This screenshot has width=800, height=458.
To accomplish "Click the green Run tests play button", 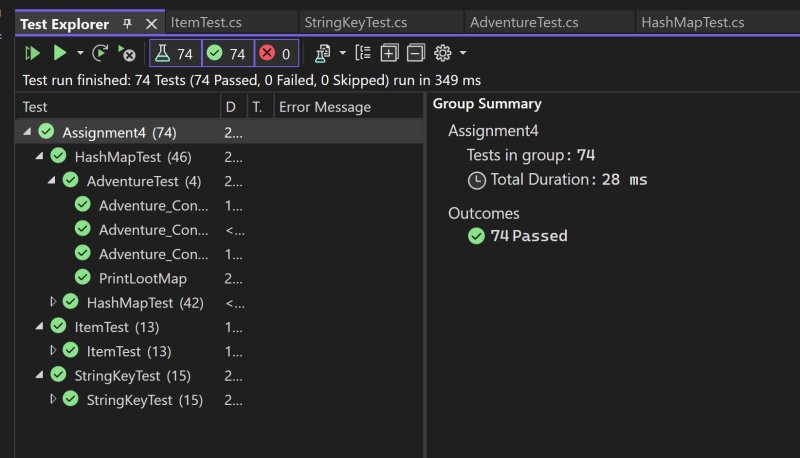I will click(60, 53).
